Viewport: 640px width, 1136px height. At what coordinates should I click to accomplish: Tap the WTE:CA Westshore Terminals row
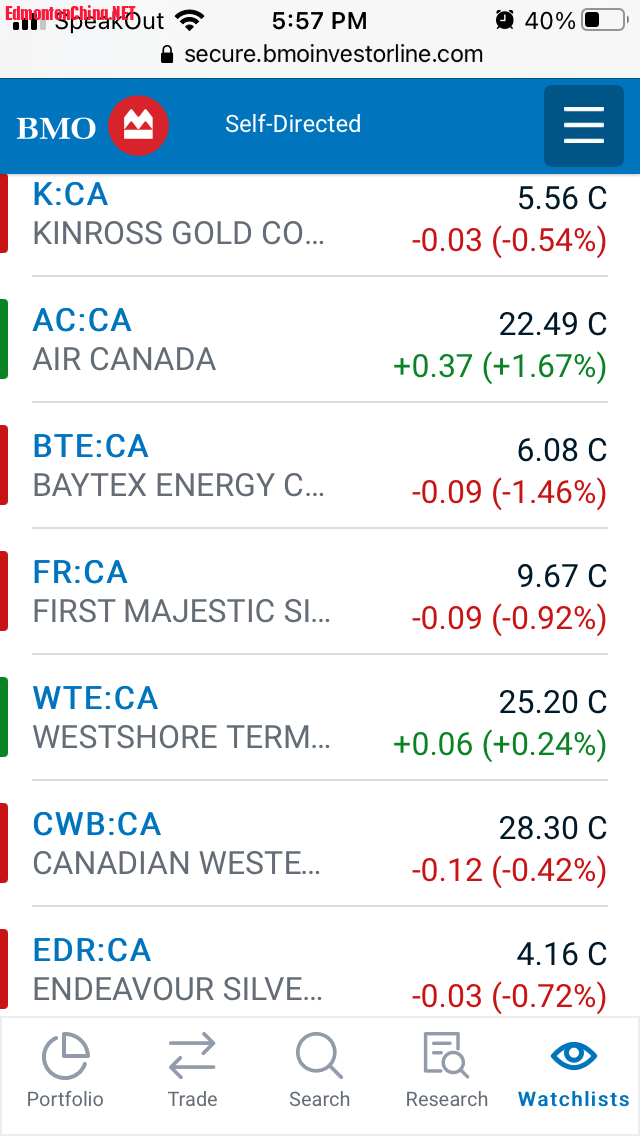320,717
